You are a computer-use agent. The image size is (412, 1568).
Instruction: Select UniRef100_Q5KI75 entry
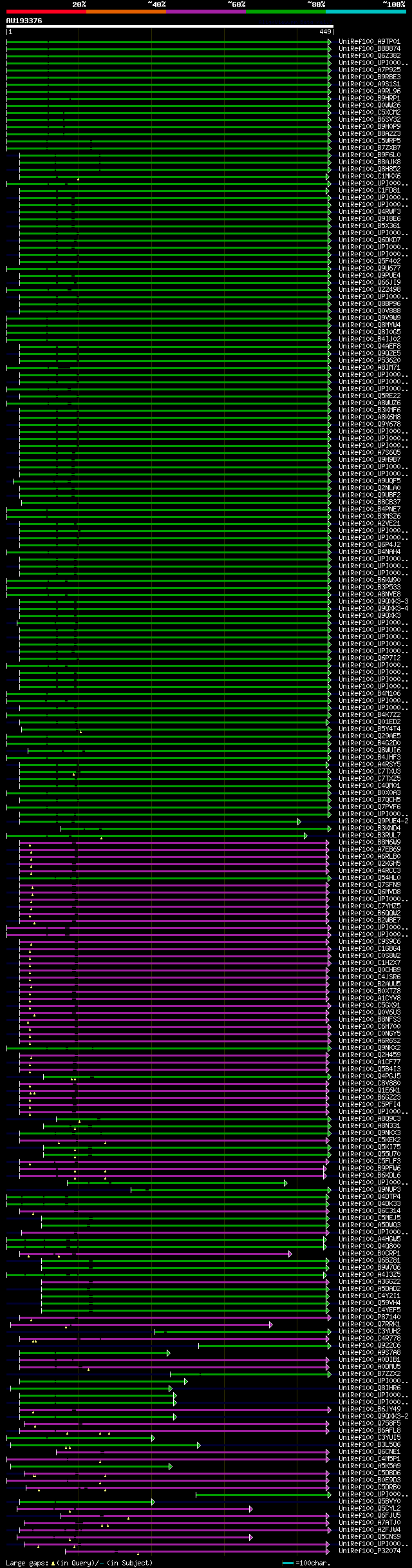tap(370, 1147)
